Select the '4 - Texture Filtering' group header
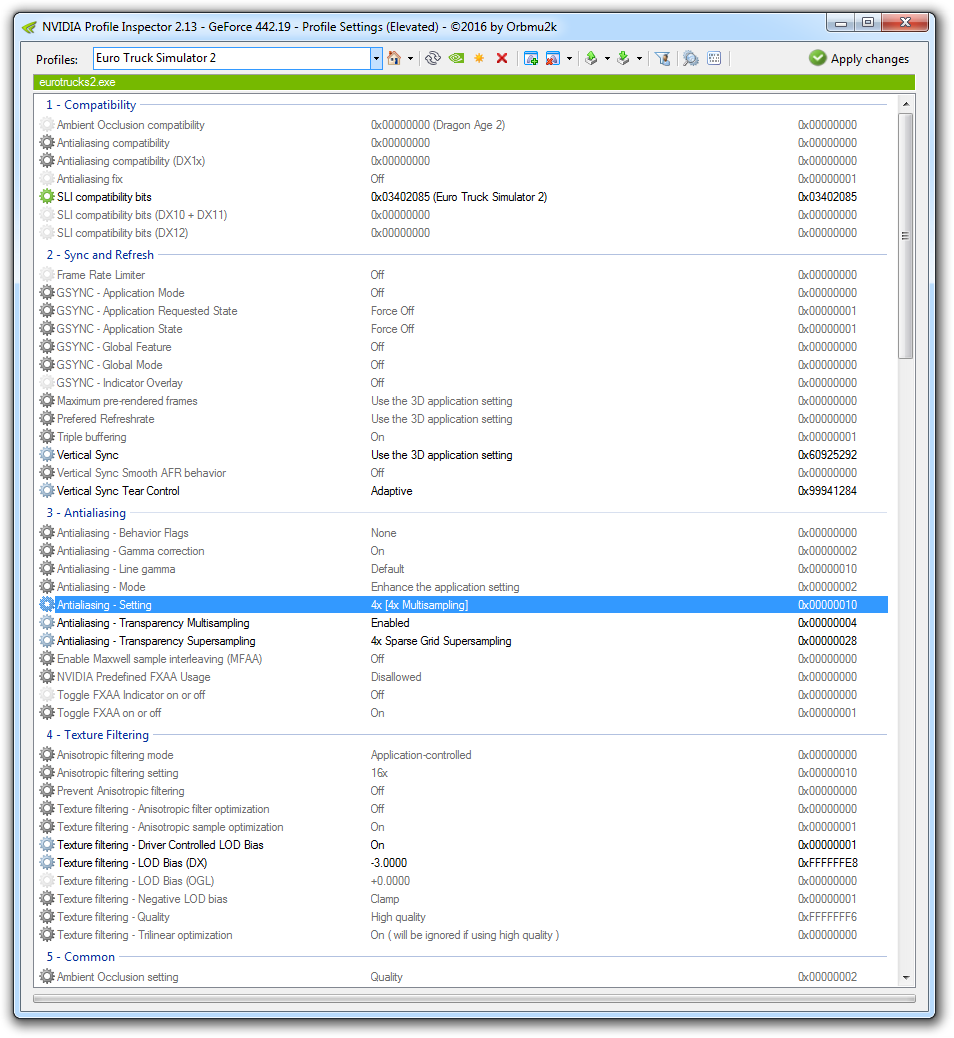Viewport: 954px width, 1038px height. (97, 735)
